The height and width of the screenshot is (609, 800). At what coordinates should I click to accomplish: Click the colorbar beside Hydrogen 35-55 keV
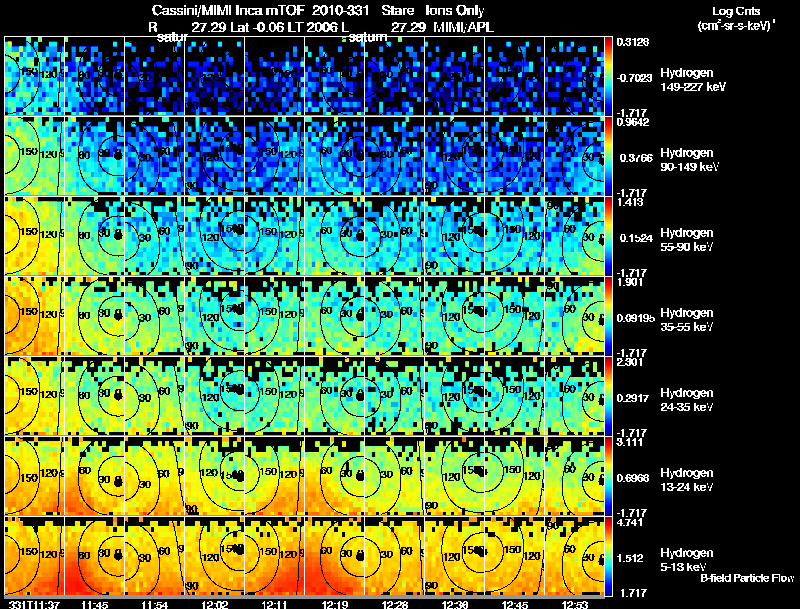coord(608,317)
